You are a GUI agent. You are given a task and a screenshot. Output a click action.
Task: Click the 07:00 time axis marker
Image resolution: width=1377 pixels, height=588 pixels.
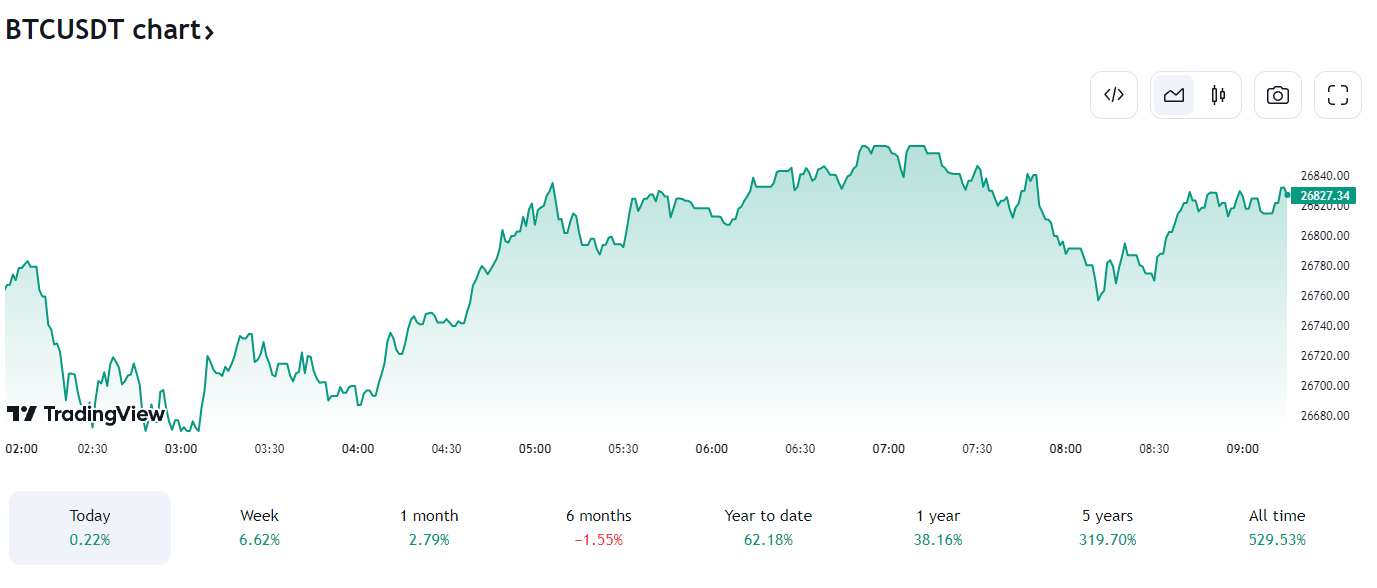click(x=888, y=449)
